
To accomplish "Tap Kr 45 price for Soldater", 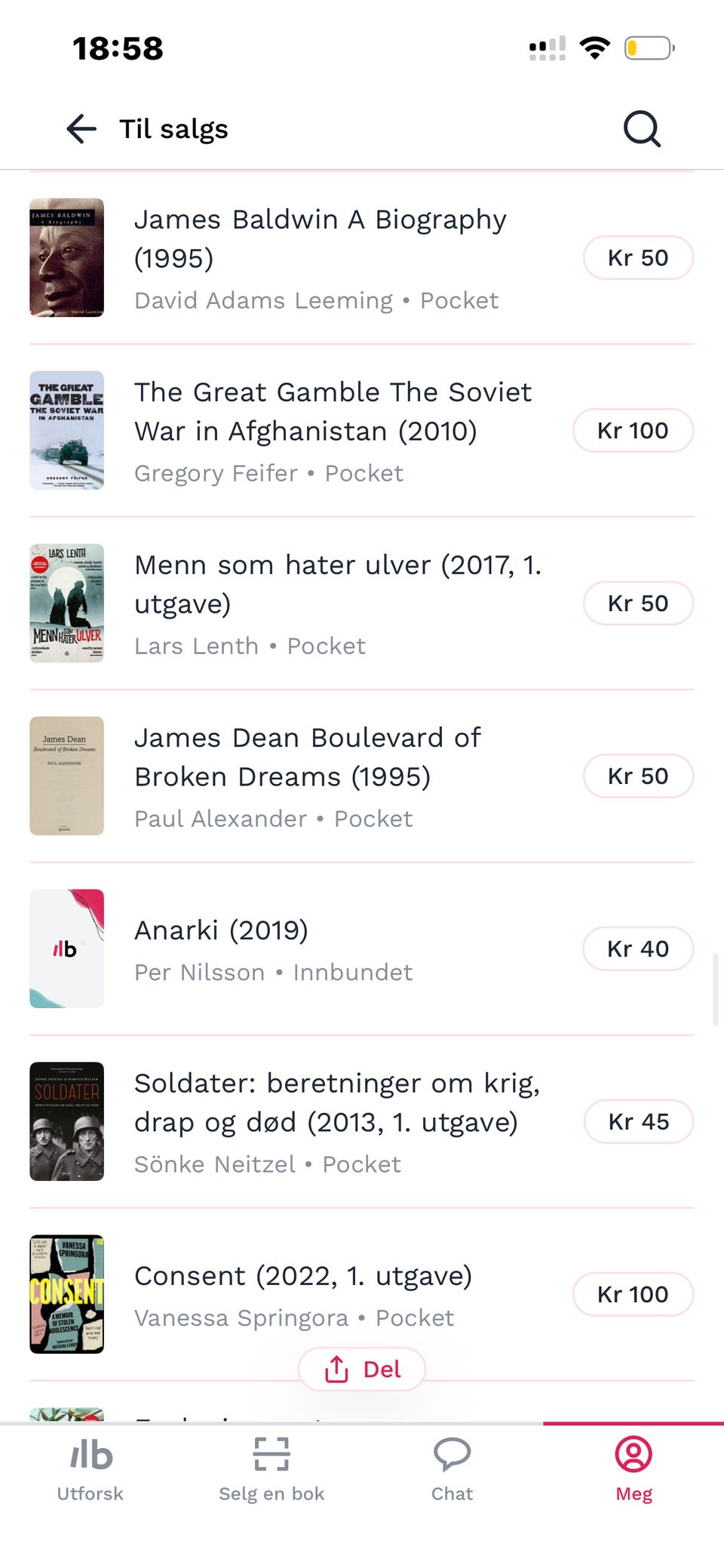I will pyautogui.click(x=638, y=1121).
